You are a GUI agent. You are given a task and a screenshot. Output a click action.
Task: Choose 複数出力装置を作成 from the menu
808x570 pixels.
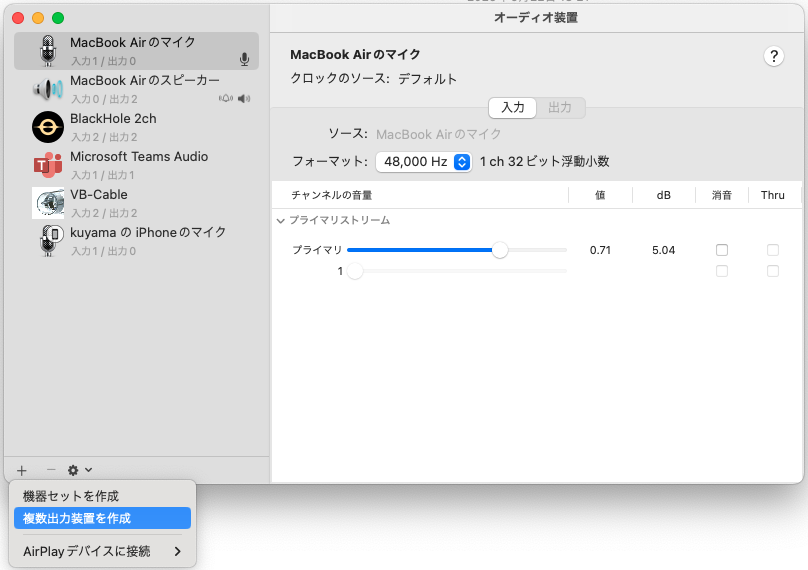[x=102, y=518]
